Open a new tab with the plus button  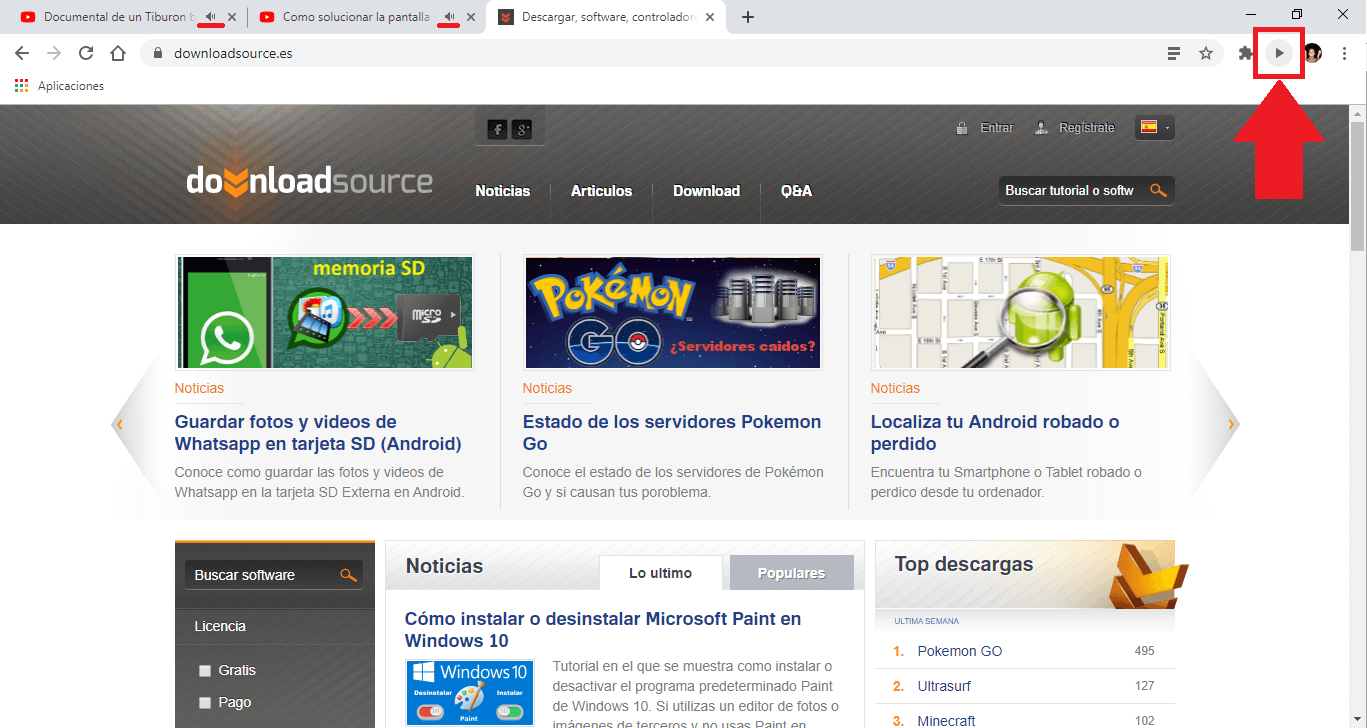point(748,17)
